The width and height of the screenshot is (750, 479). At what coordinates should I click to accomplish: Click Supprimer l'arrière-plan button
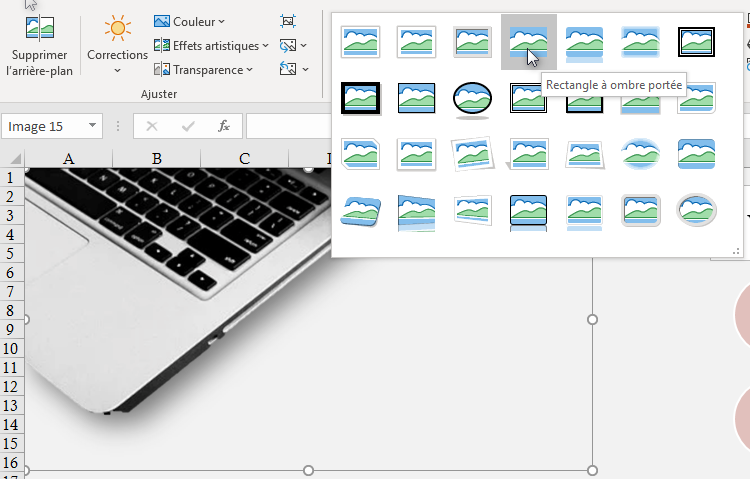pos(39,46)
